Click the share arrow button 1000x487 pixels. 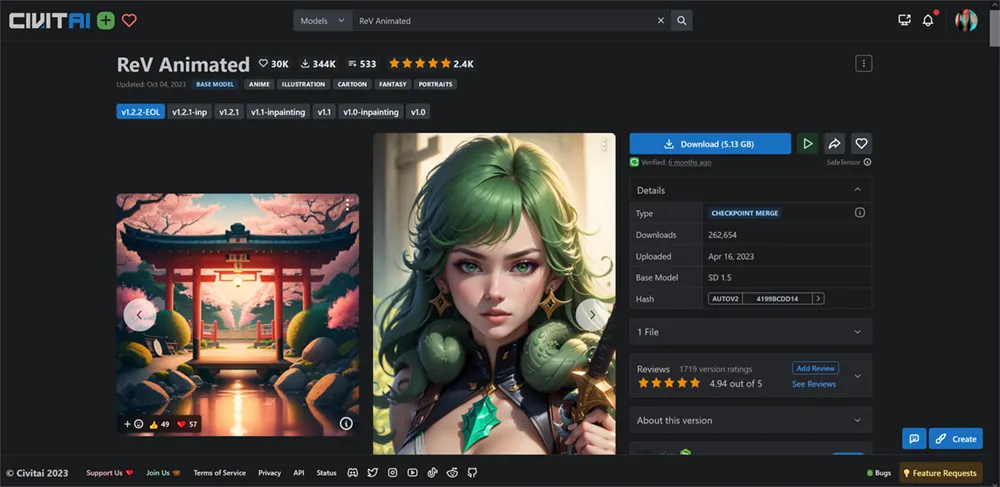click(x=834, y=143)
